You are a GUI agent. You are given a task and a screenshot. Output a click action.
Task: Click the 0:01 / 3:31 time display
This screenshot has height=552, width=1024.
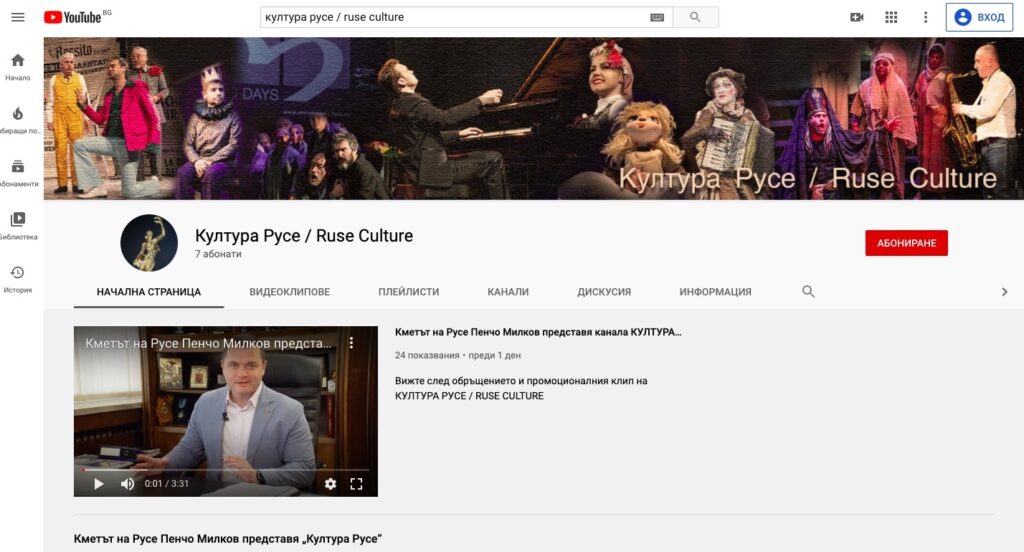[167, 484]
